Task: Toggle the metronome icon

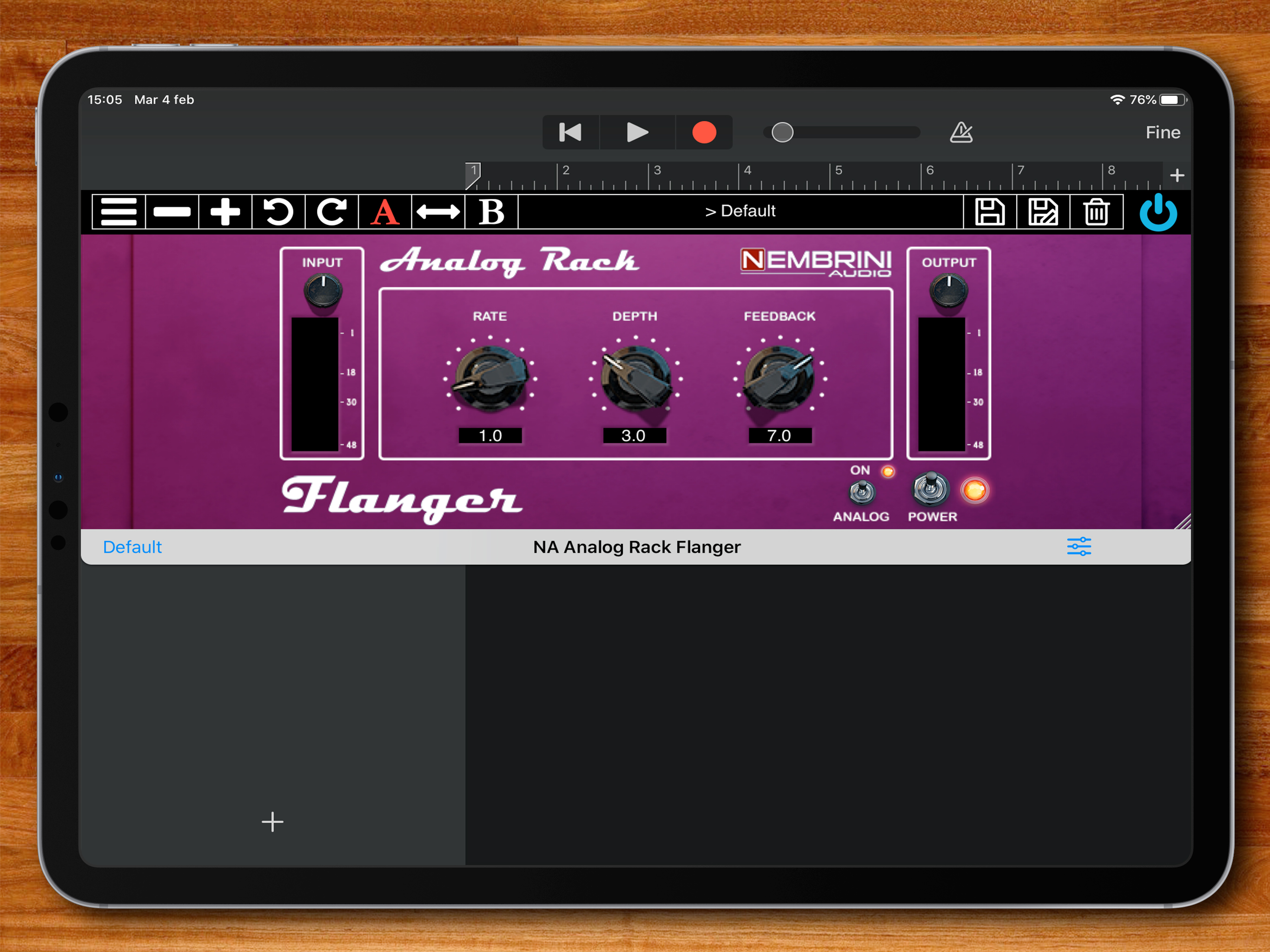Action: coord(961,132)
